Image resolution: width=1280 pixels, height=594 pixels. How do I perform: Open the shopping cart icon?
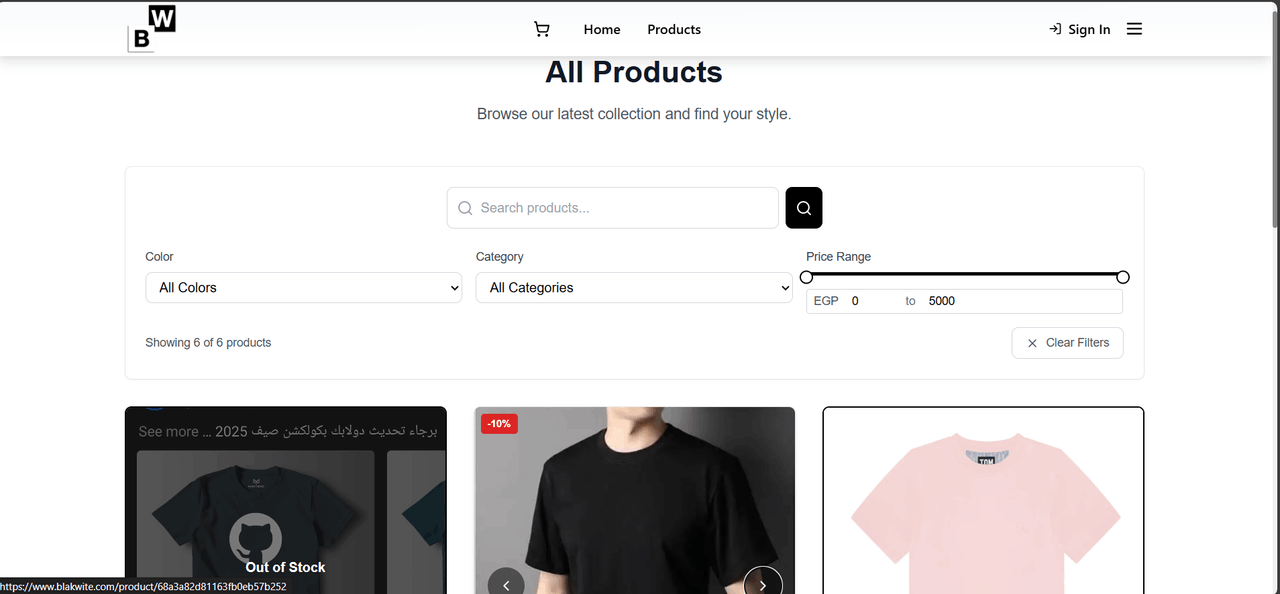click(542, 30)
